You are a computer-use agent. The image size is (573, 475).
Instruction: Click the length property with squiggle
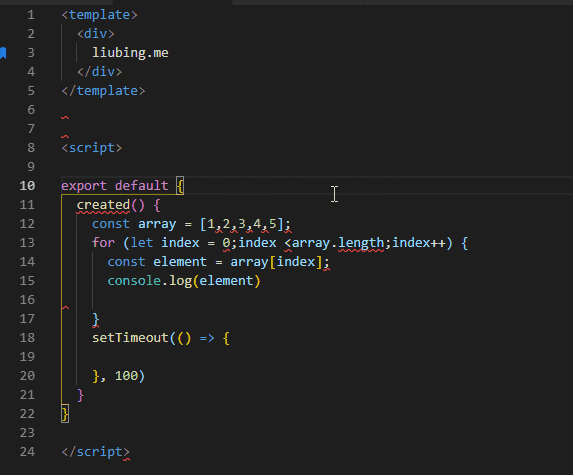(361, 243)
